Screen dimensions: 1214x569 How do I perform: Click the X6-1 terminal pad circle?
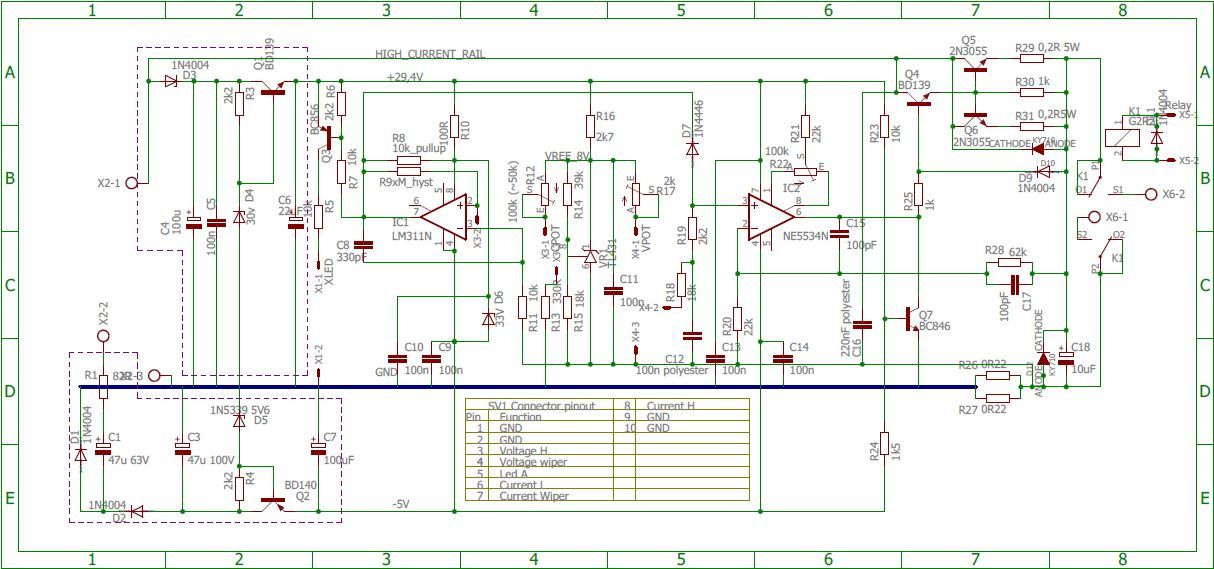coord(1093,217)
